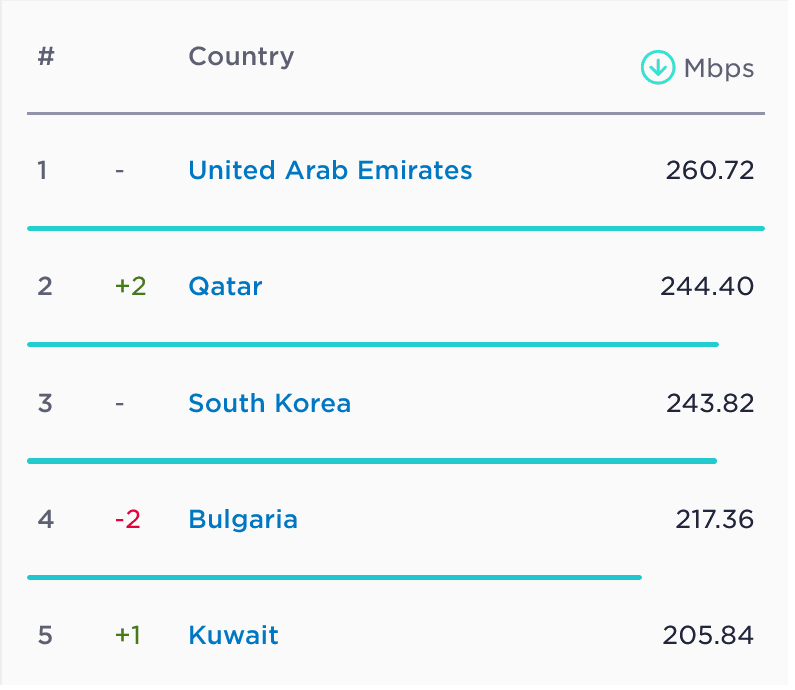Click the 260.72 speed value

coord(710,170)
